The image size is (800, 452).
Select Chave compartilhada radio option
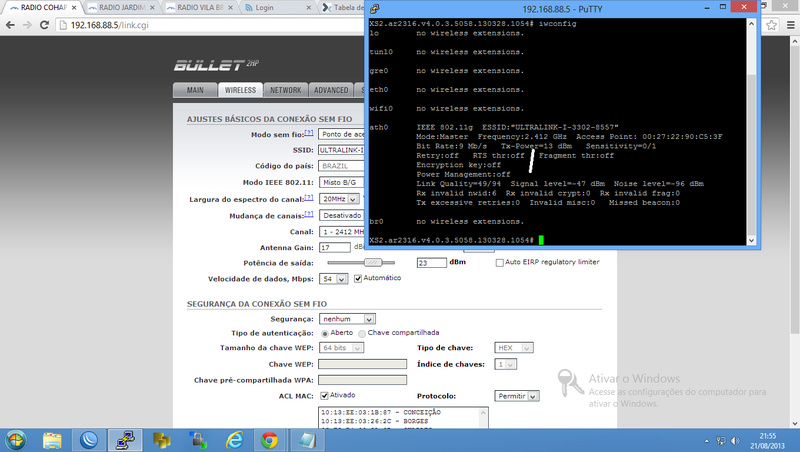pyautogui.click(x=362, y=334)
